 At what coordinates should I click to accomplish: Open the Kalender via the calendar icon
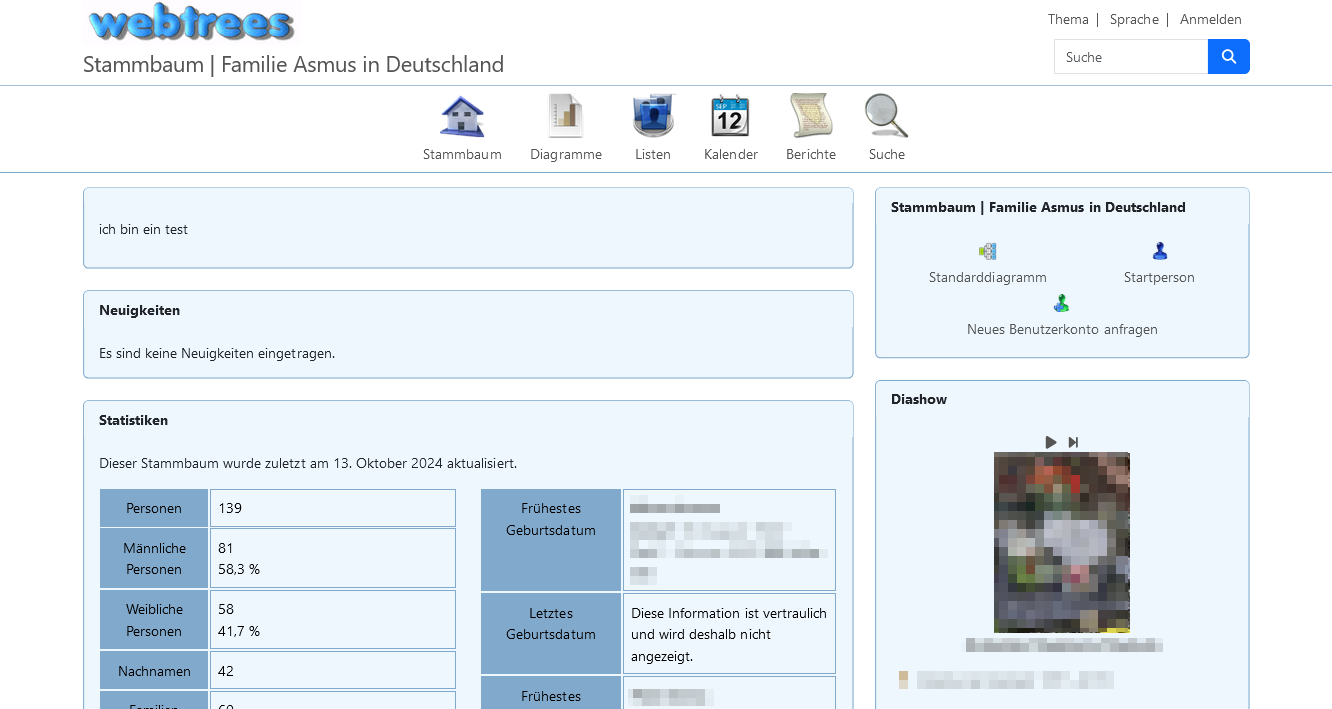point(730,114)
